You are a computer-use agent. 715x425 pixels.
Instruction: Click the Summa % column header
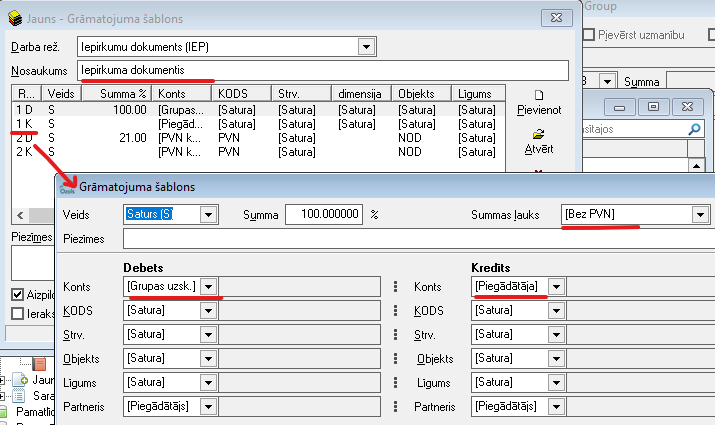coord(117,93)
